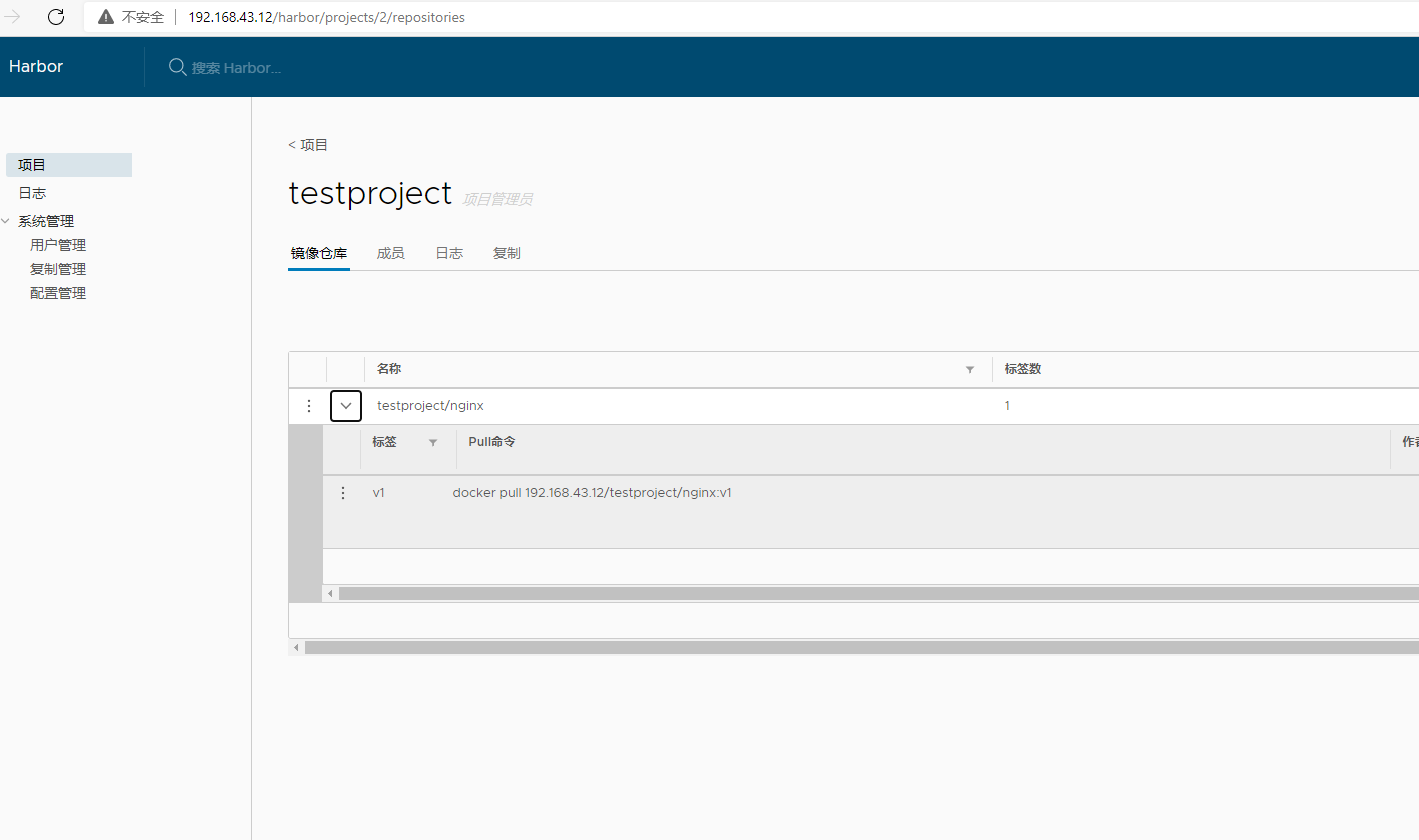Sort by the 名称 column header
Viewport: 1419px width, 840px height.
click(x=389, y=369)
